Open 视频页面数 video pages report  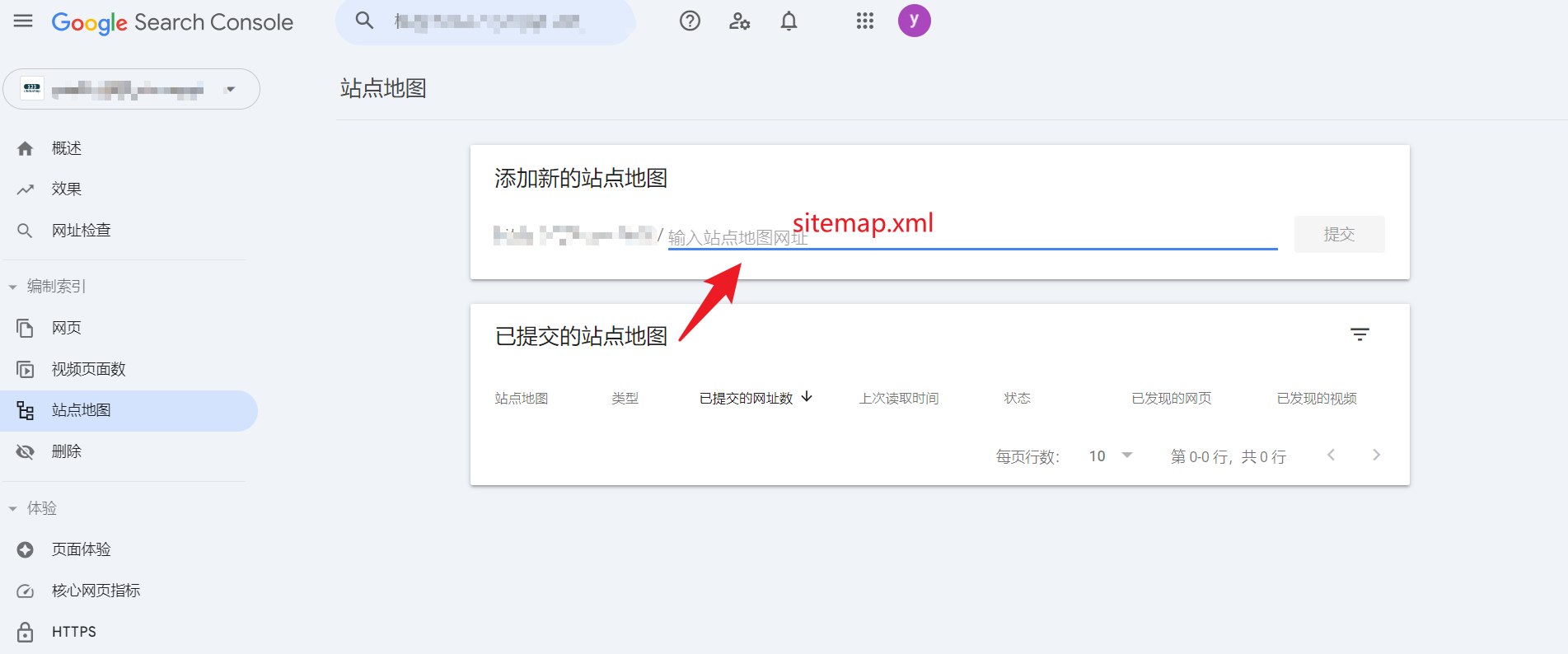pyautogui.click(x=88, y=369)
